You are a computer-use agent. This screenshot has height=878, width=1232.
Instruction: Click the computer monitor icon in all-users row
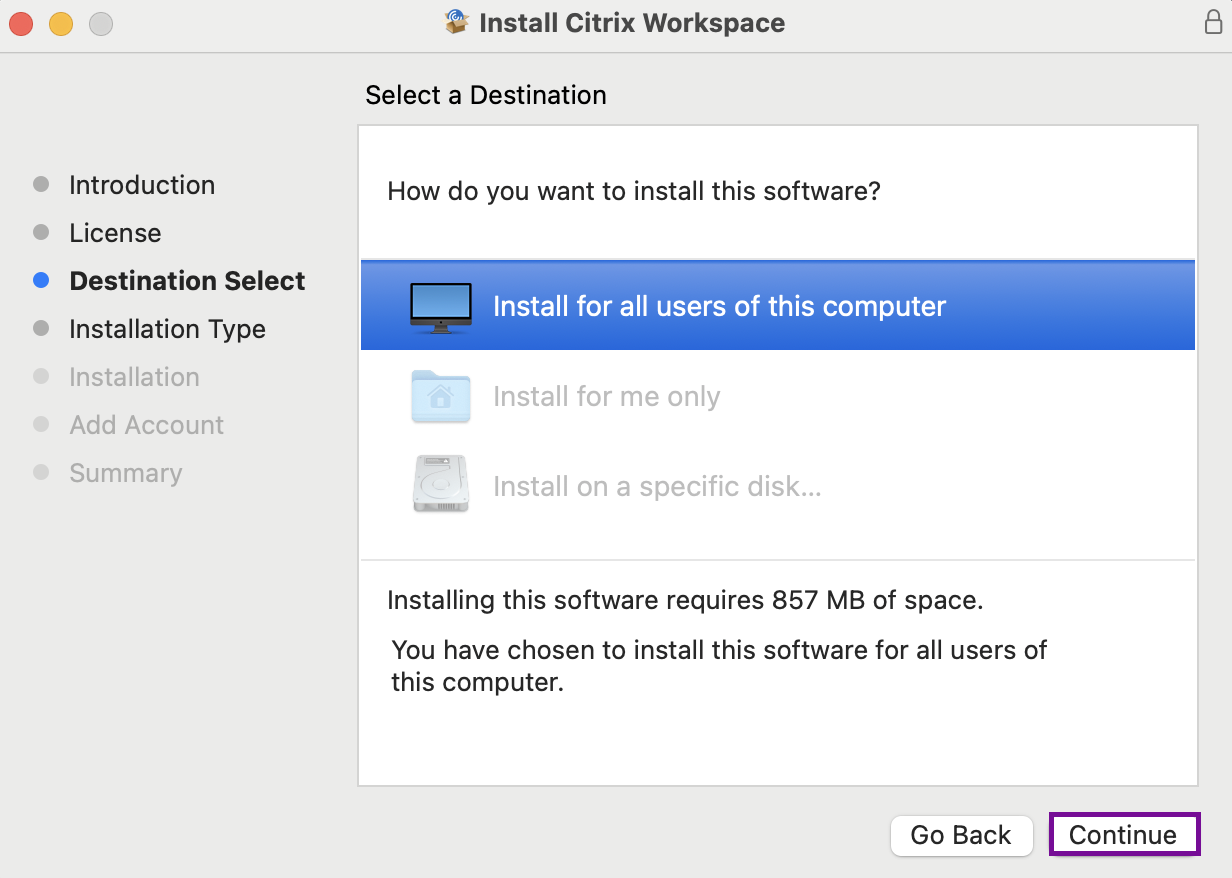tap(441, 307)
